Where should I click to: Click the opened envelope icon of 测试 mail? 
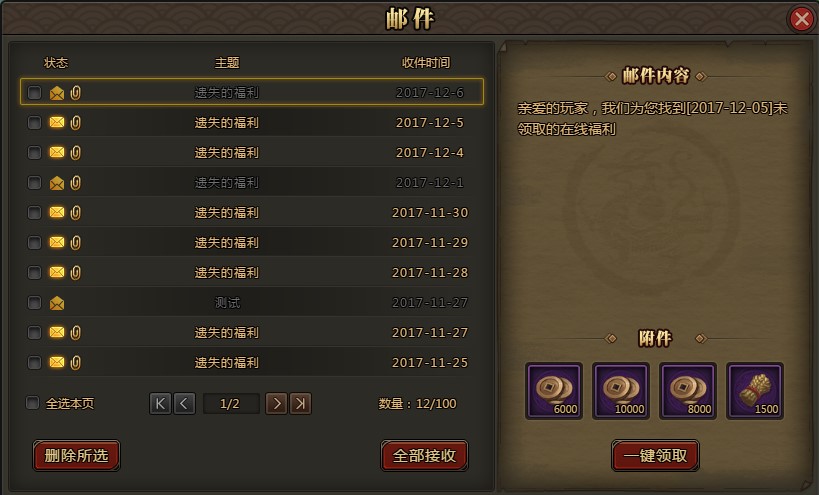pos(57,303)
